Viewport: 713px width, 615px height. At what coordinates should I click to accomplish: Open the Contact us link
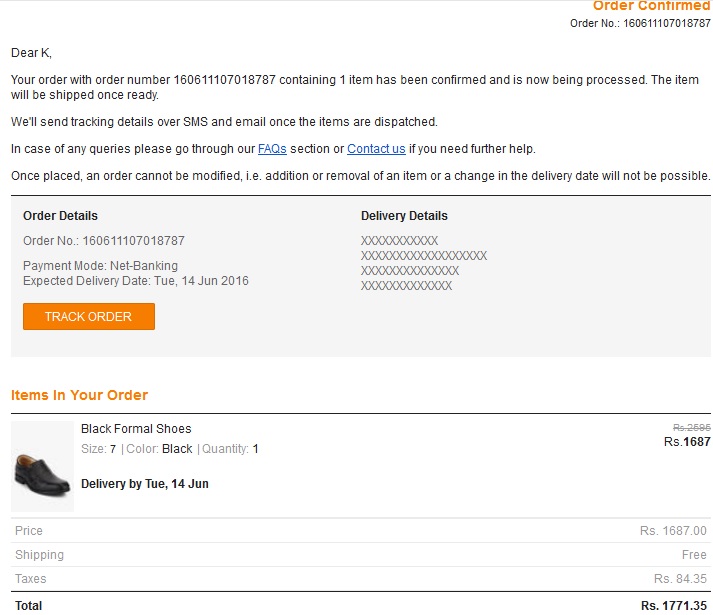376,149
